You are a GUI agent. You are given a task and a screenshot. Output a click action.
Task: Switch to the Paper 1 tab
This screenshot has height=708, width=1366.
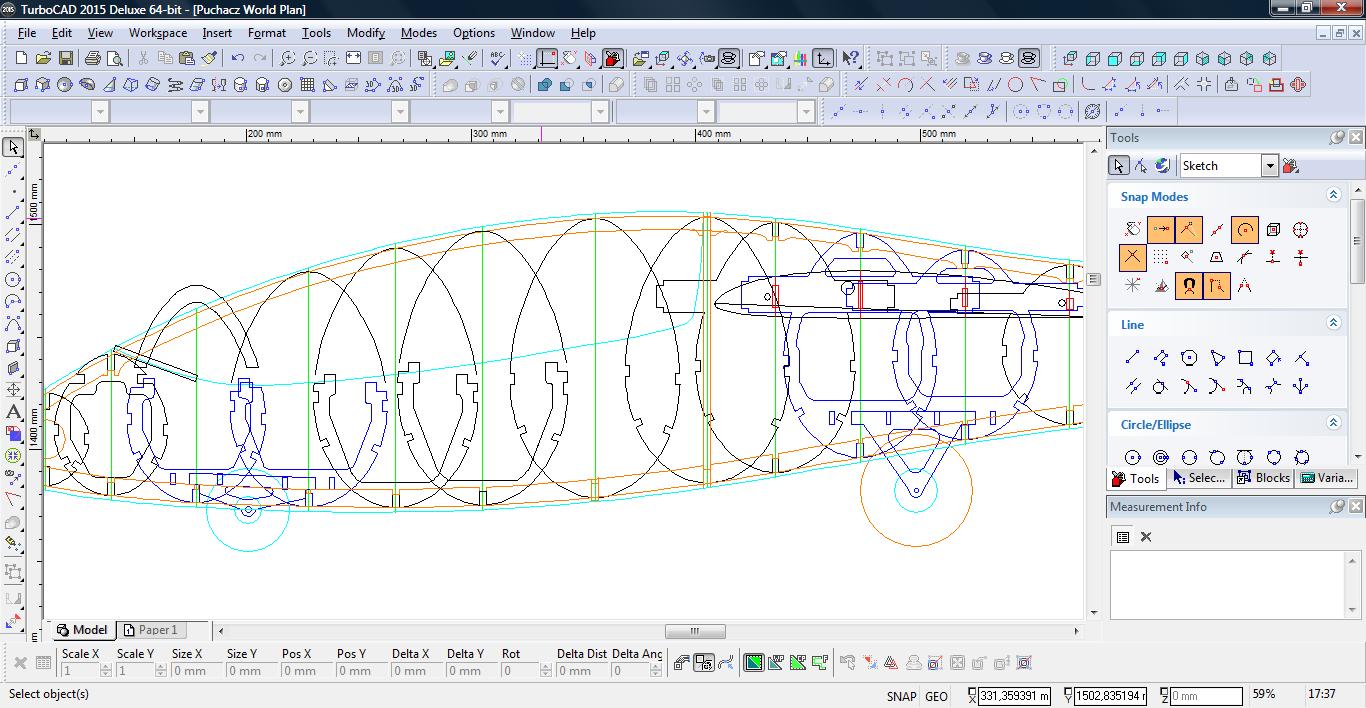point(150,630)
